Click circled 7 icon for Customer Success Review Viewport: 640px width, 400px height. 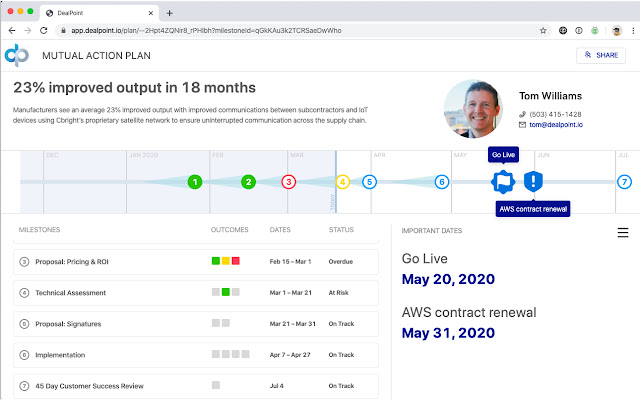point(24,386)
